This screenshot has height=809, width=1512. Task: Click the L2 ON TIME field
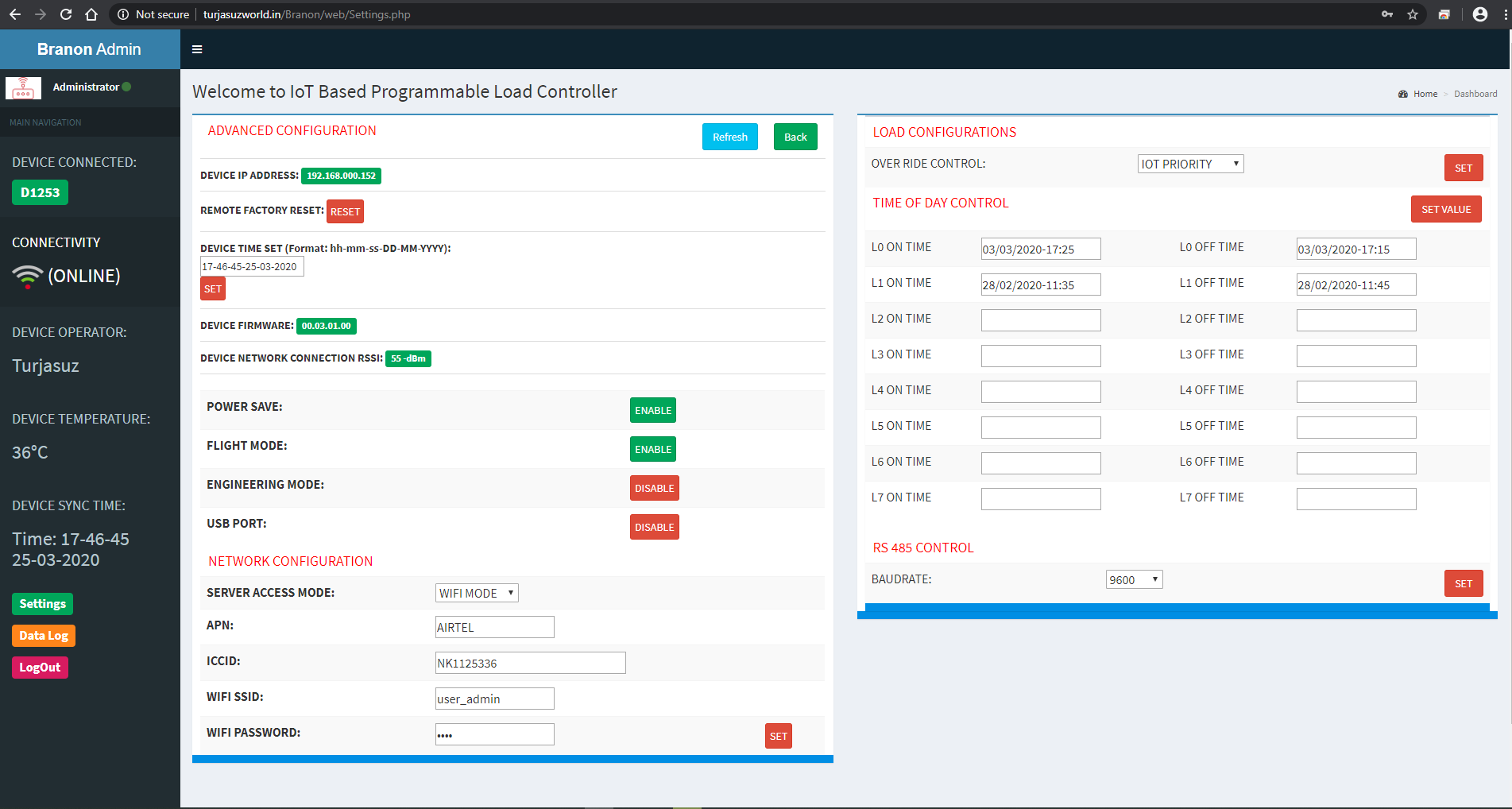[x=1041, y=320]
